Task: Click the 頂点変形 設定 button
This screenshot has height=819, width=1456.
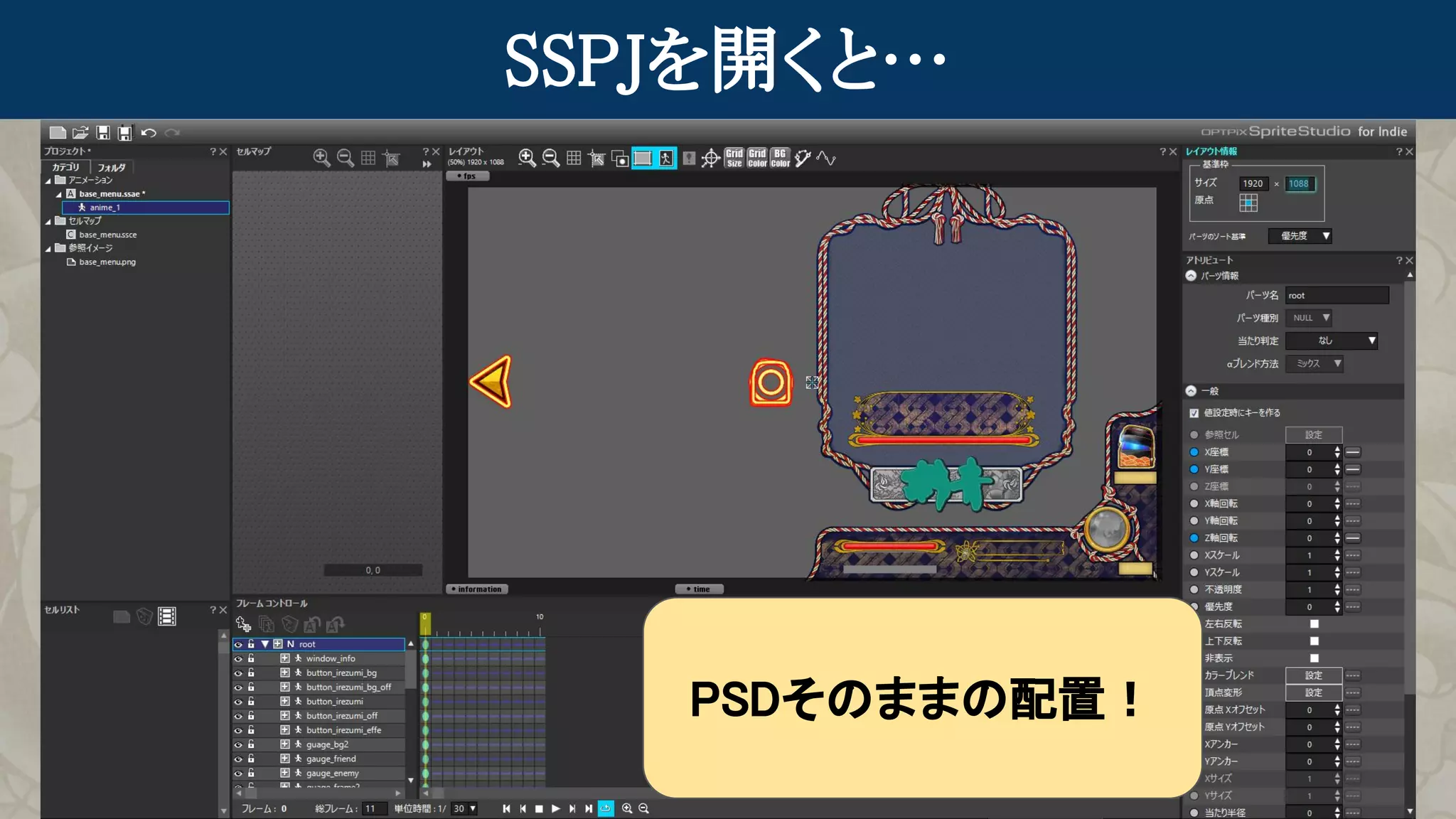Action: 1314,692
